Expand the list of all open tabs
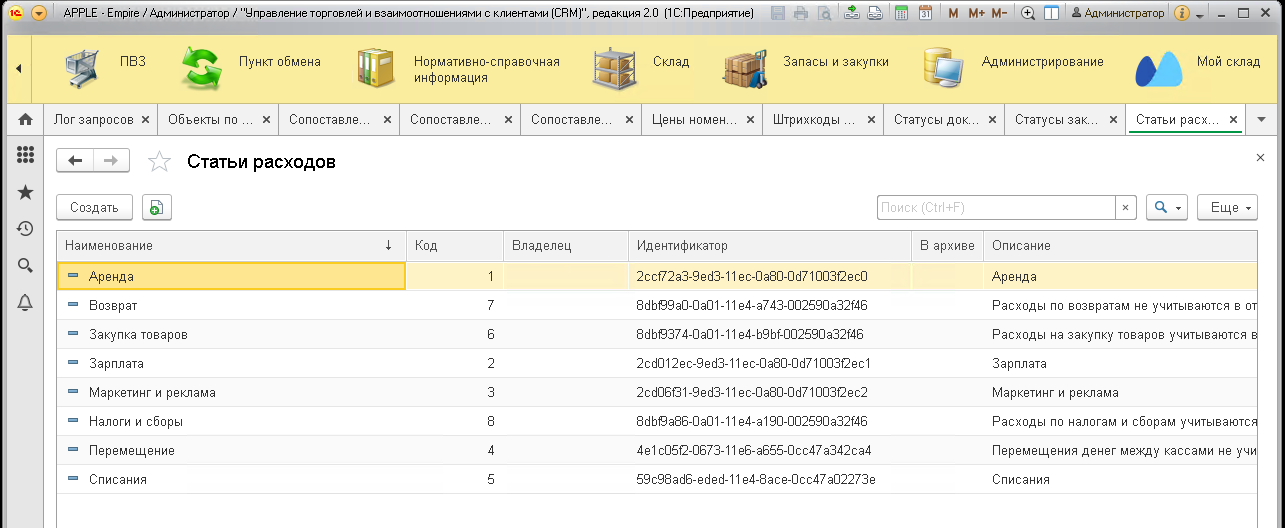The image size is (1285, 528). [1261, 120]
